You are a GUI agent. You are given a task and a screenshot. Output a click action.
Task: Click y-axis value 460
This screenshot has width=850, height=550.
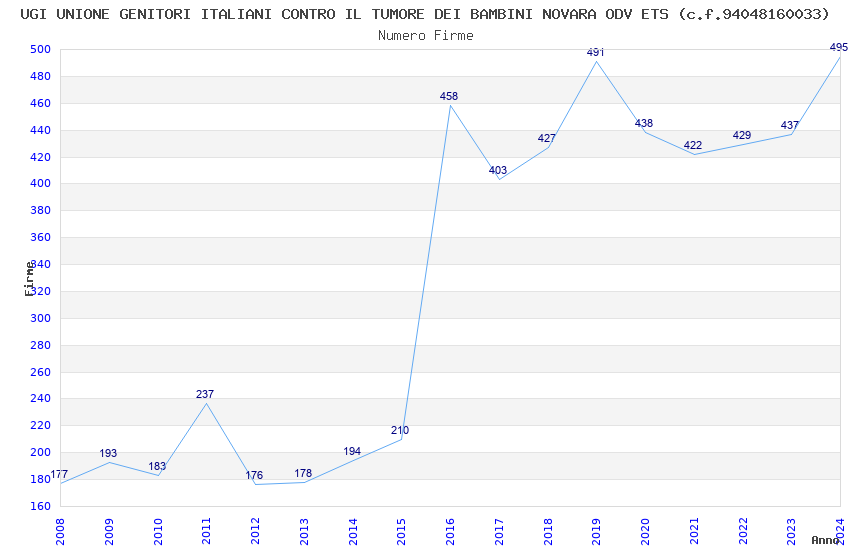pyautogui.click(x=40, y=103)
